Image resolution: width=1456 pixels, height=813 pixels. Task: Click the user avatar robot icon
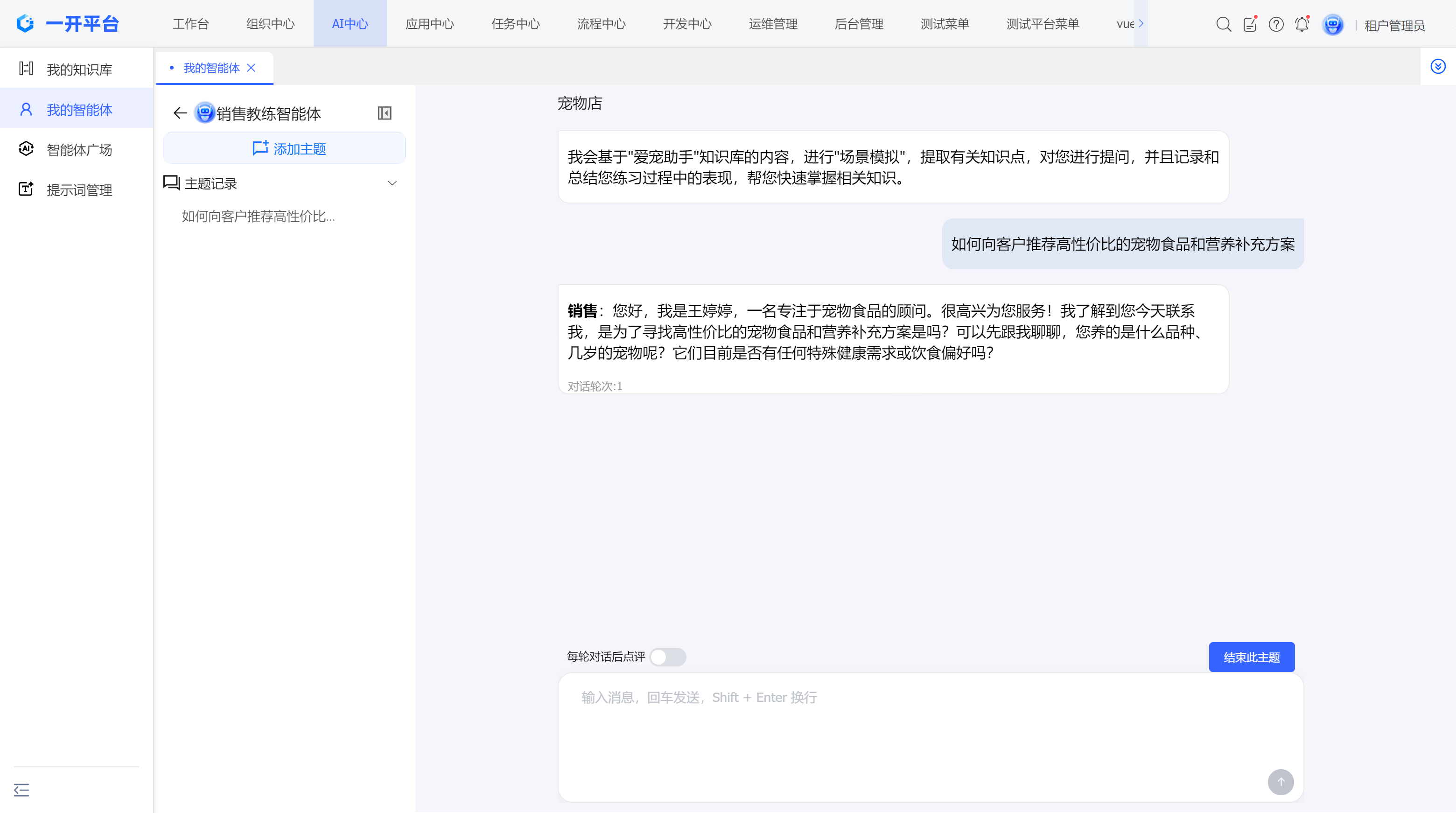[x=1332, y=24]
